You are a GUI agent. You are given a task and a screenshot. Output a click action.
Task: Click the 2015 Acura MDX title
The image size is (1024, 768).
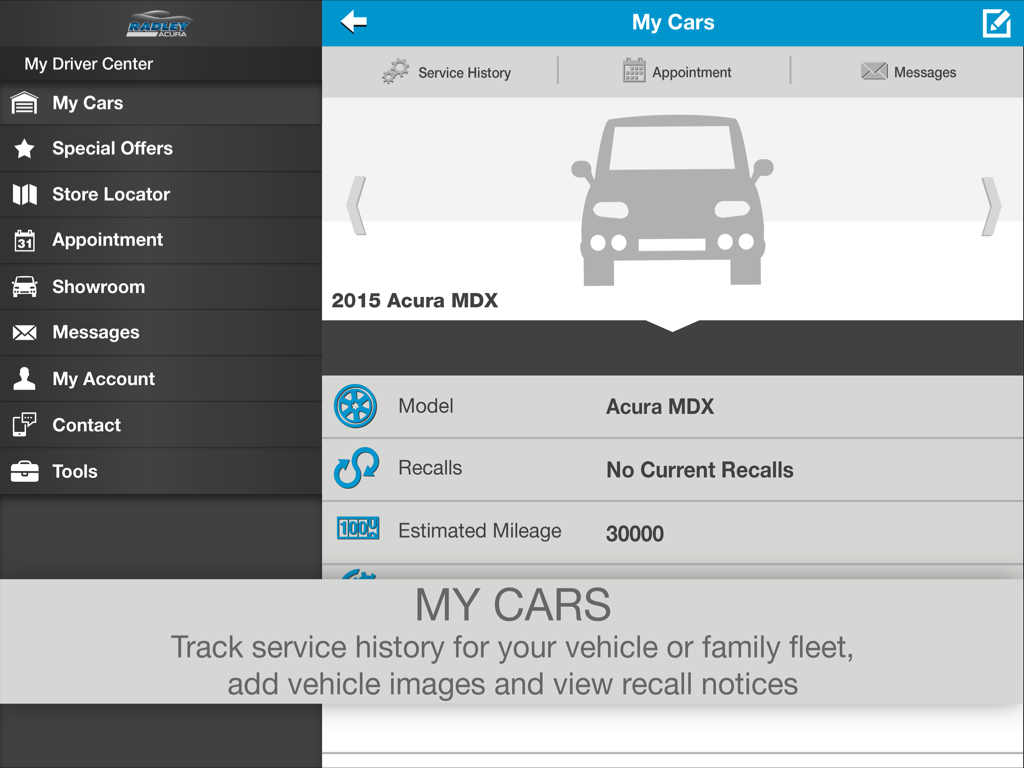414,300
